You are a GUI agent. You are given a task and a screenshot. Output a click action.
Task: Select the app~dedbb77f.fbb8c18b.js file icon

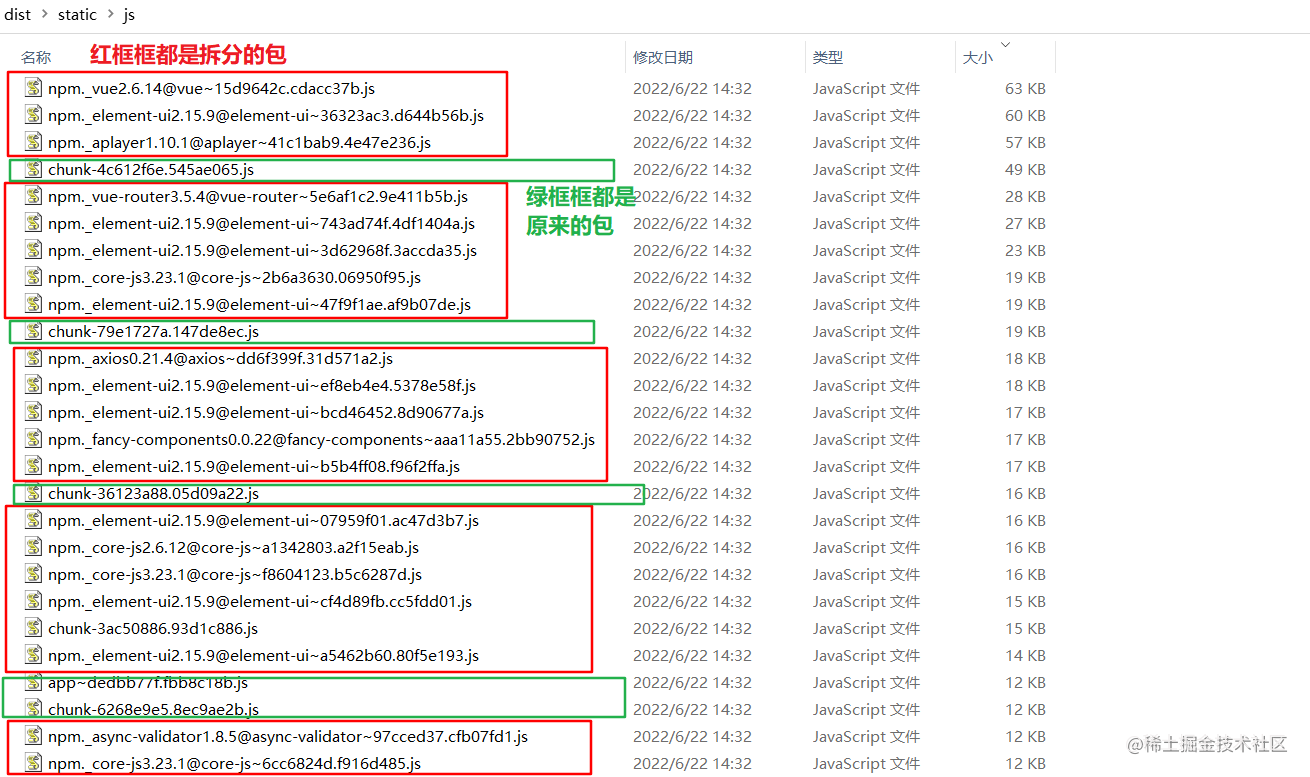coord(33,682)
